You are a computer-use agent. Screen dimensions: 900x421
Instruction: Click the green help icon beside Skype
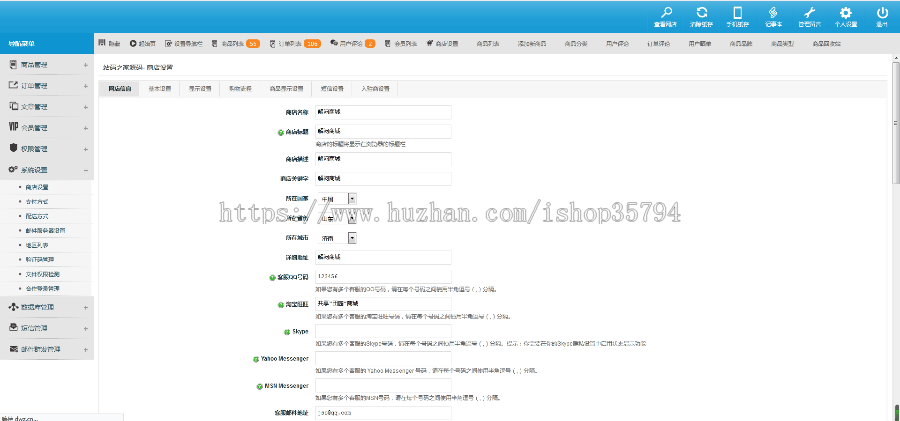(x=286, y=332)
